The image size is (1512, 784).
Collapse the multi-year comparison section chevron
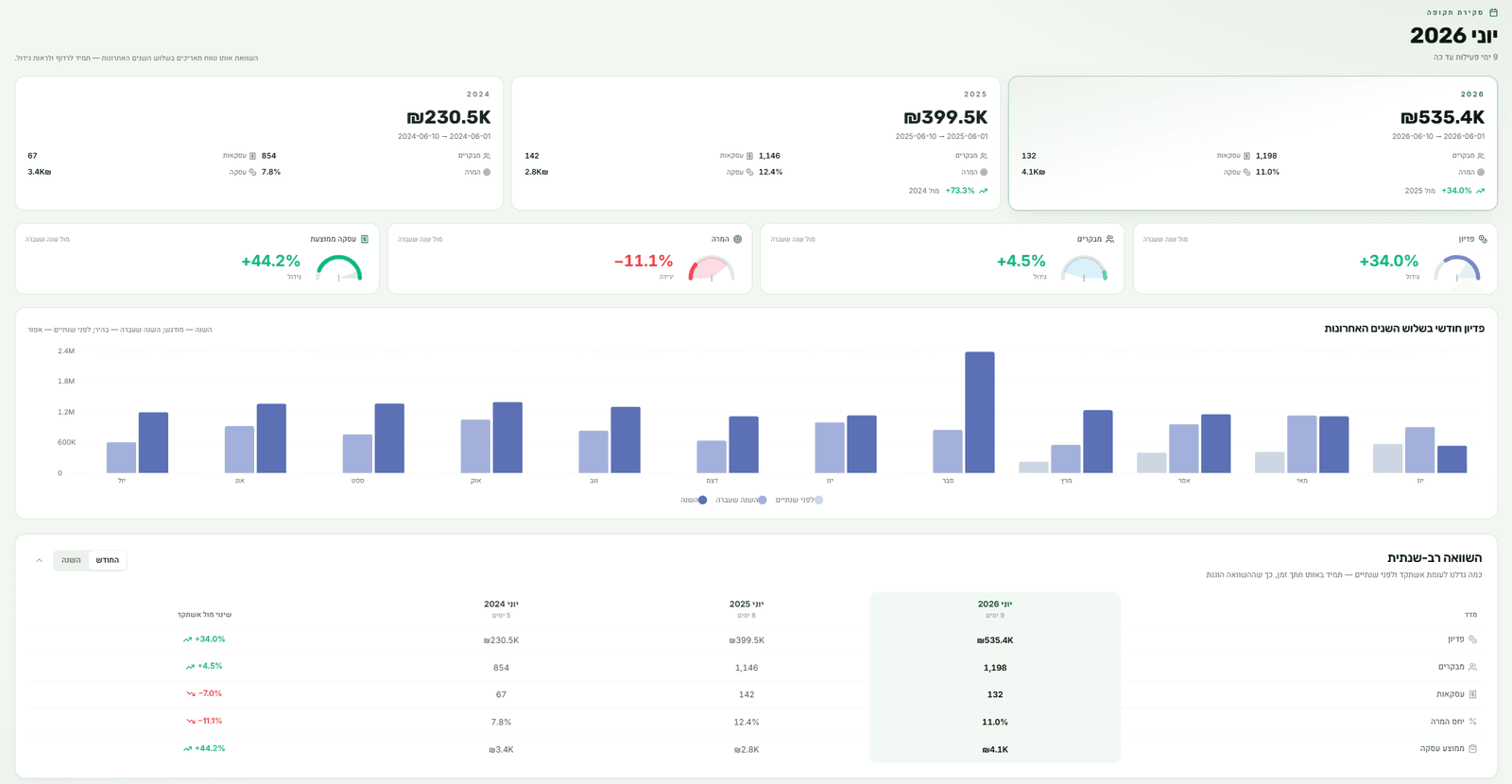[39, 560]
